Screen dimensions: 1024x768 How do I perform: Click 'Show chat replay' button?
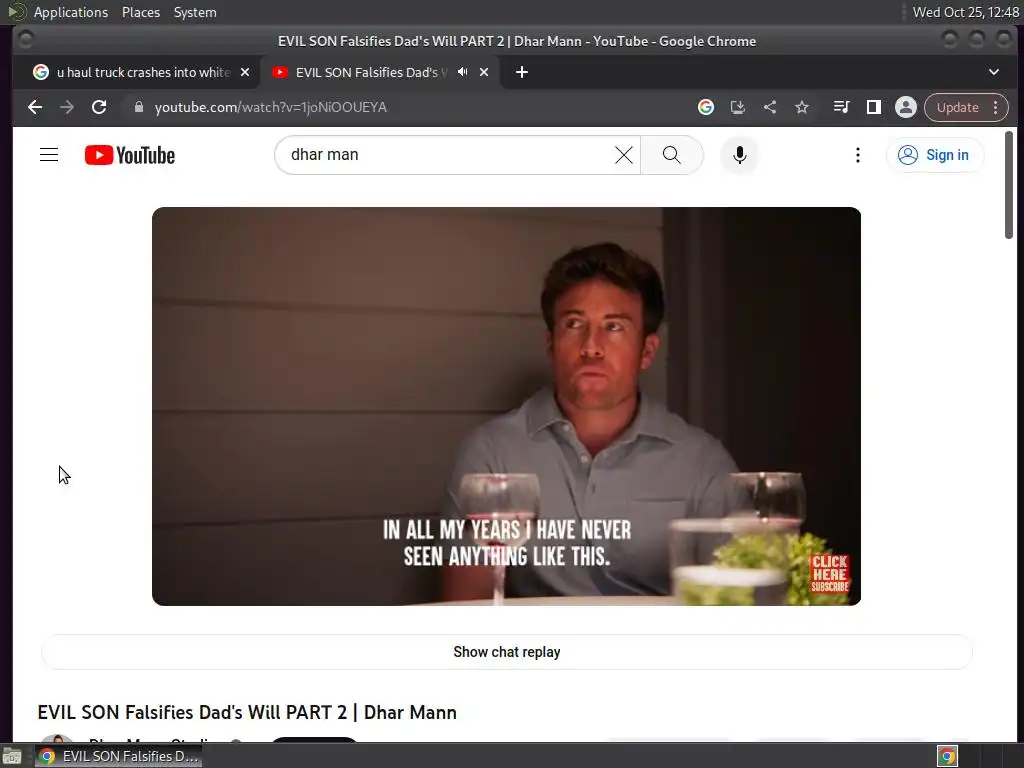pyautogui.click(x=506, y=652)
